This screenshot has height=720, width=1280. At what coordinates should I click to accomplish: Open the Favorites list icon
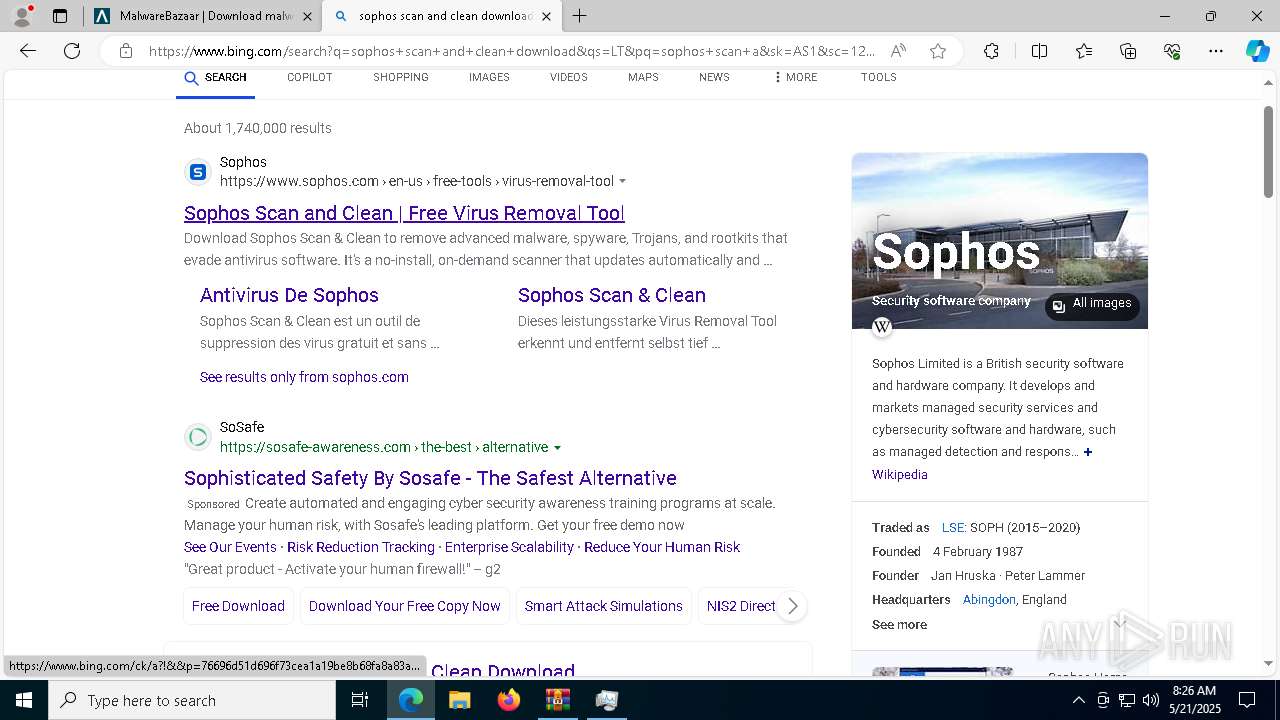coord(1084,51)
